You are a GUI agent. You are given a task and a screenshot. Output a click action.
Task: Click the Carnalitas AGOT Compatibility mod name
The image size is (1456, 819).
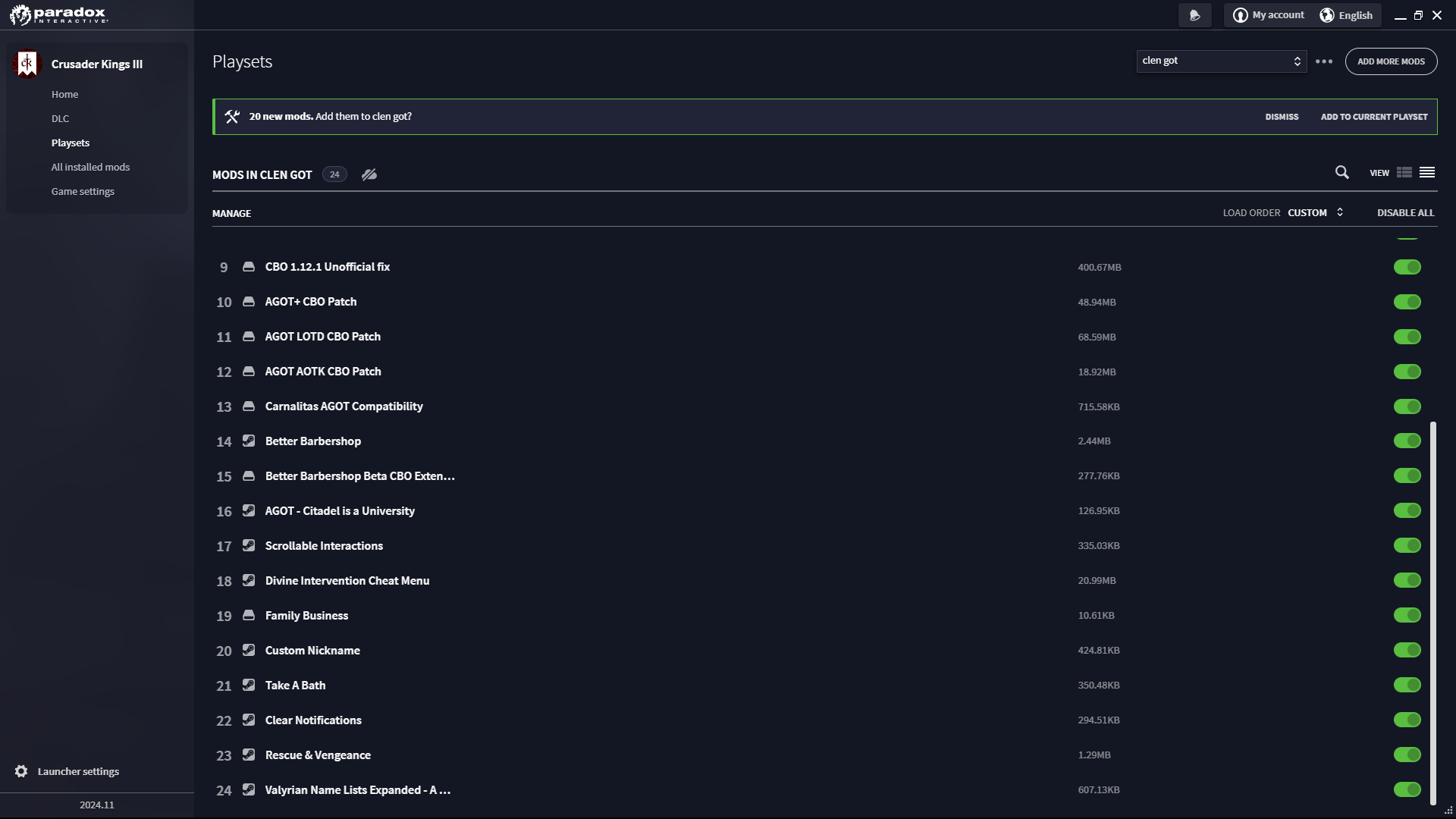coord(344,406)
